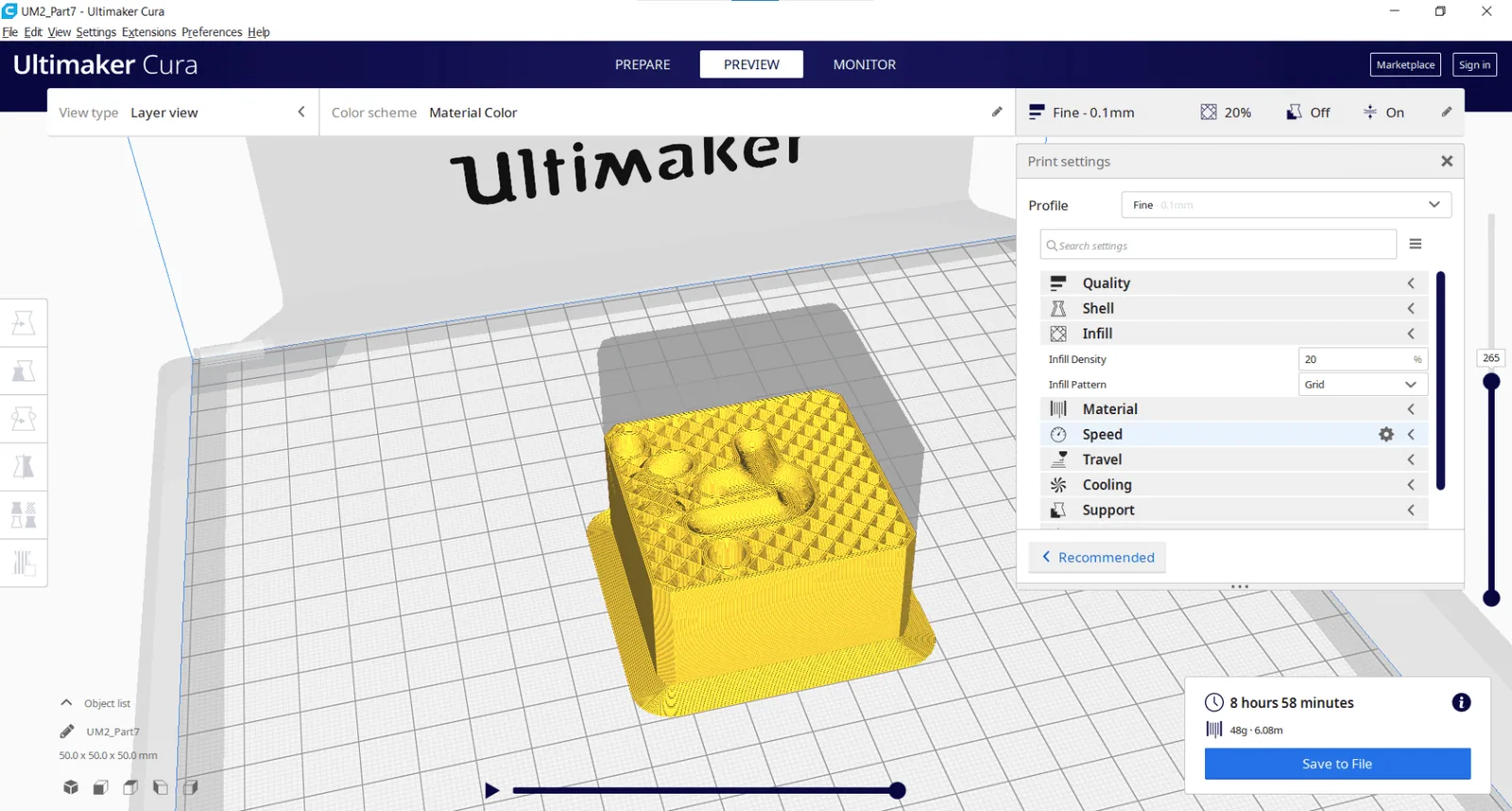Switch to the top view icon
This screenshot has height=811, width=1512.
coord(130,787)
